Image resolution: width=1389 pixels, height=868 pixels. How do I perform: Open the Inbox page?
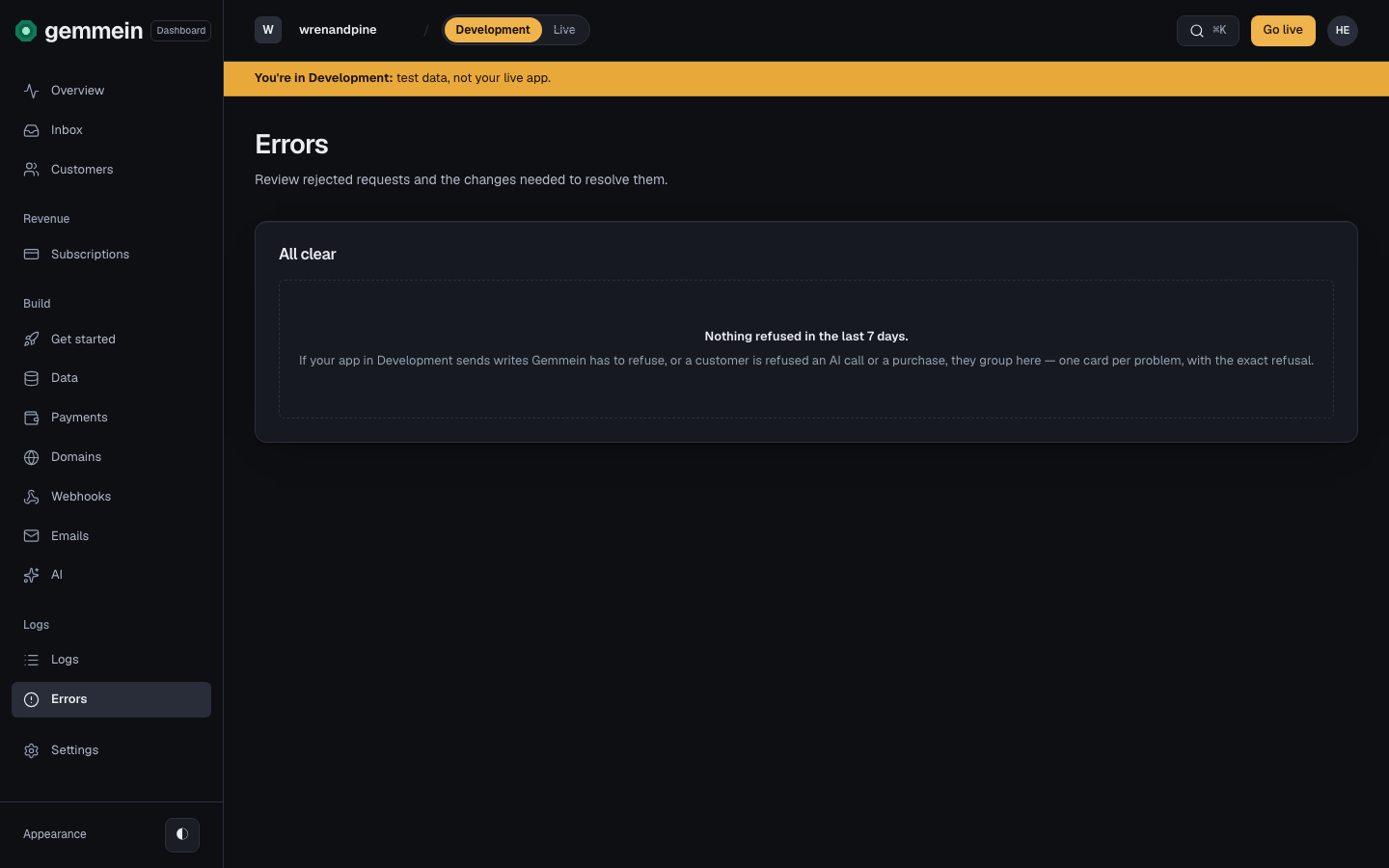click(111, 130)
